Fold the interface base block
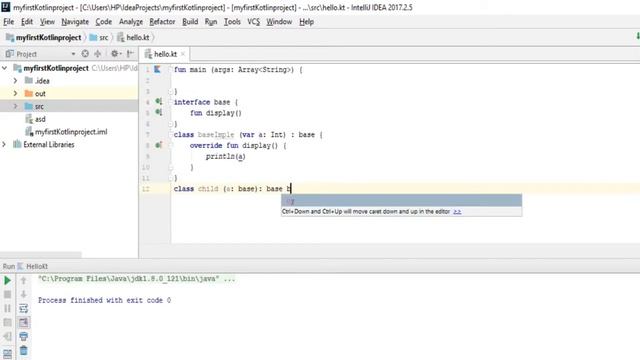Image resolution: width=640 pixels, height=360 pixels. pyautogui.click(x=171, y=102)
